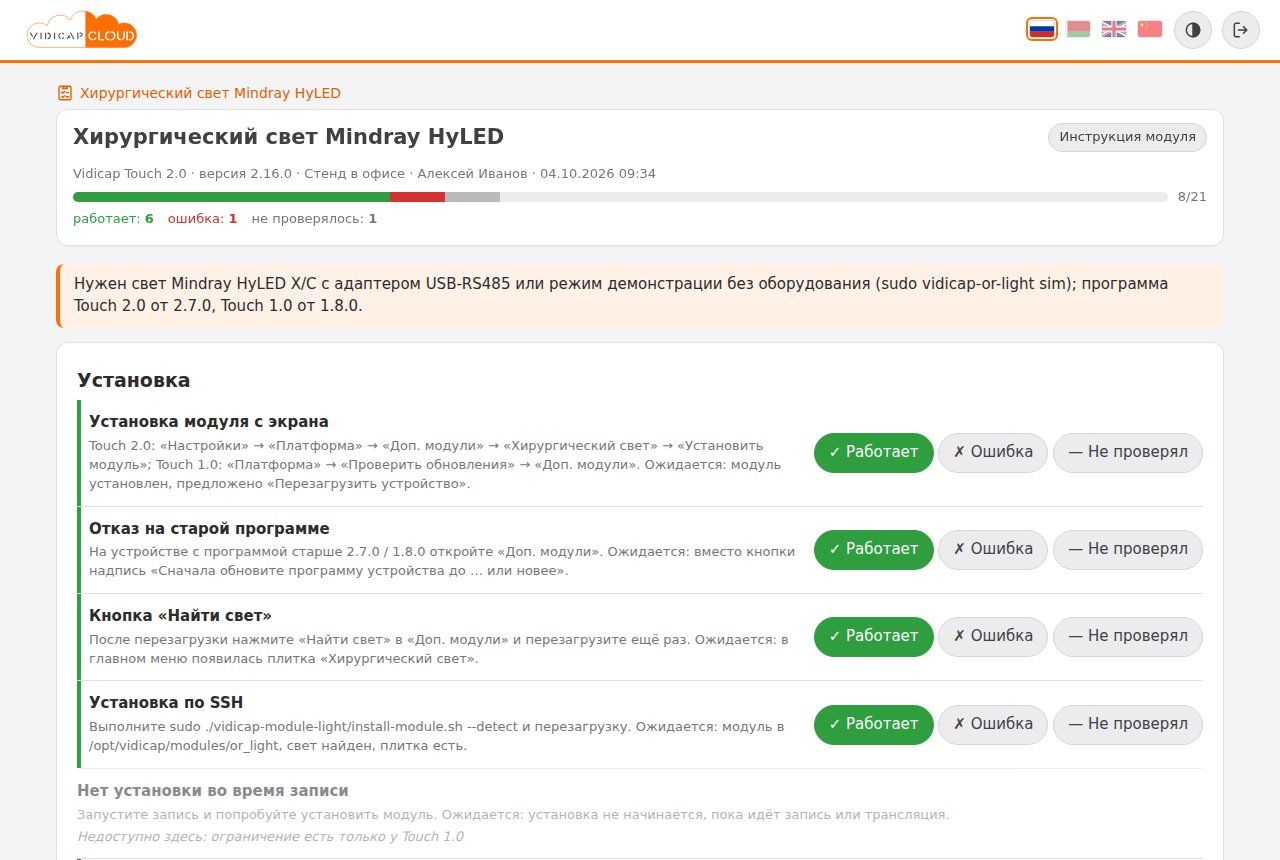Mark «Установка по SSH» as Ошибка
Viewport: 1280px width, 860px height.
click(993, 724)
